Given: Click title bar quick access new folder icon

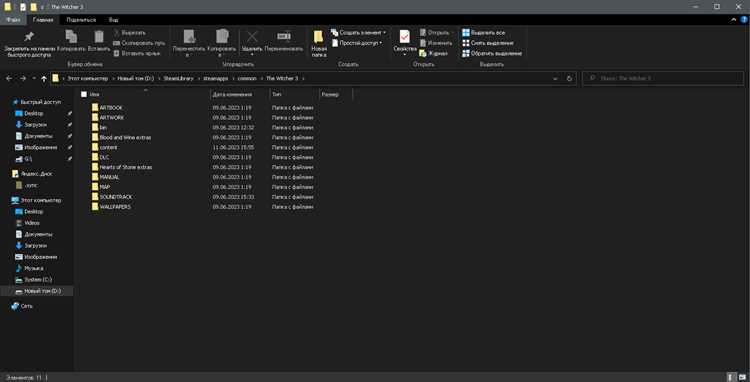Looking at the screenshot, I should (x=33, y=7).
